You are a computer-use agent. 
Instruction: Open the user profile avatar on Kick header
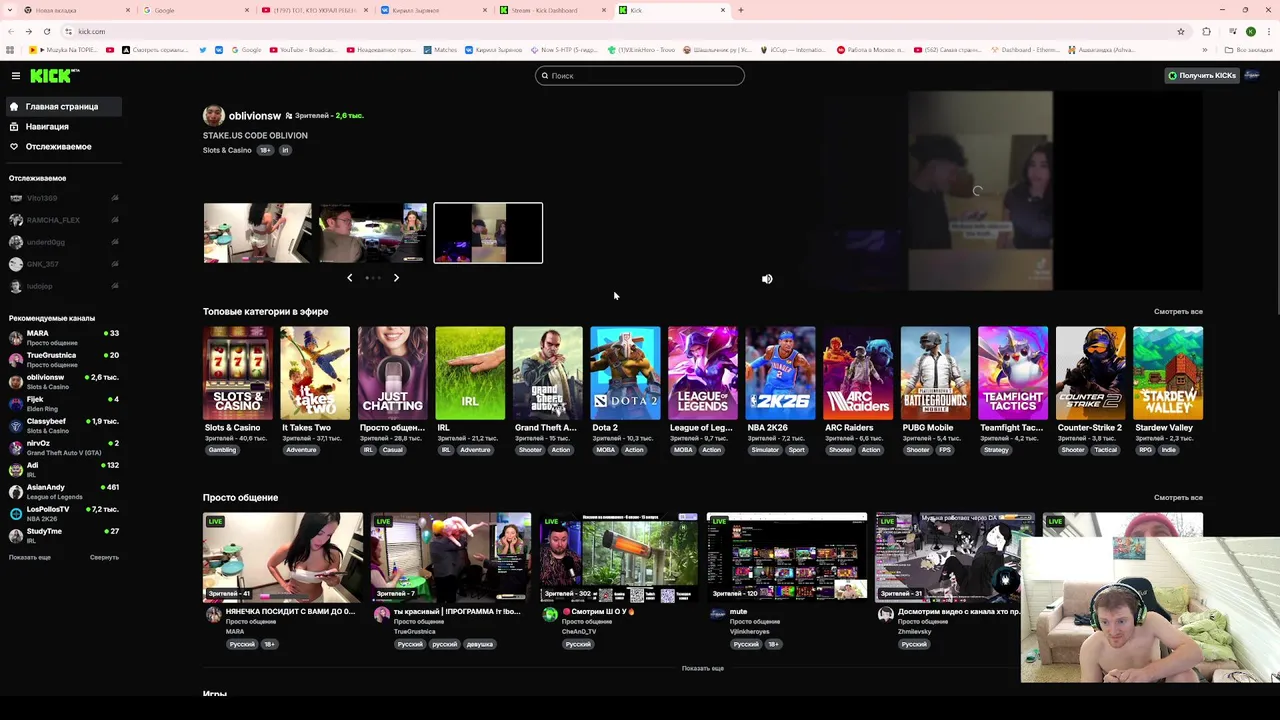coord(1252,76)
